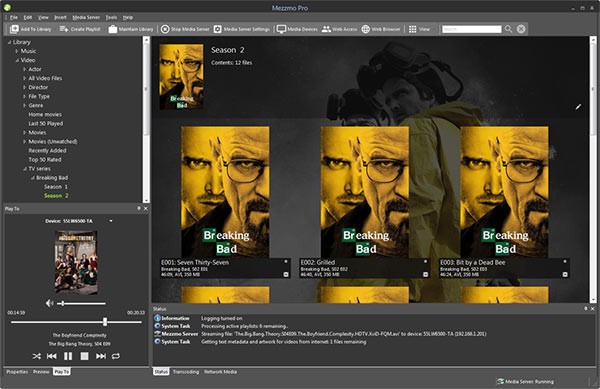Expand the All Video Files node
This screenshot has width=600, height=389.
click(x=24, y=78)
